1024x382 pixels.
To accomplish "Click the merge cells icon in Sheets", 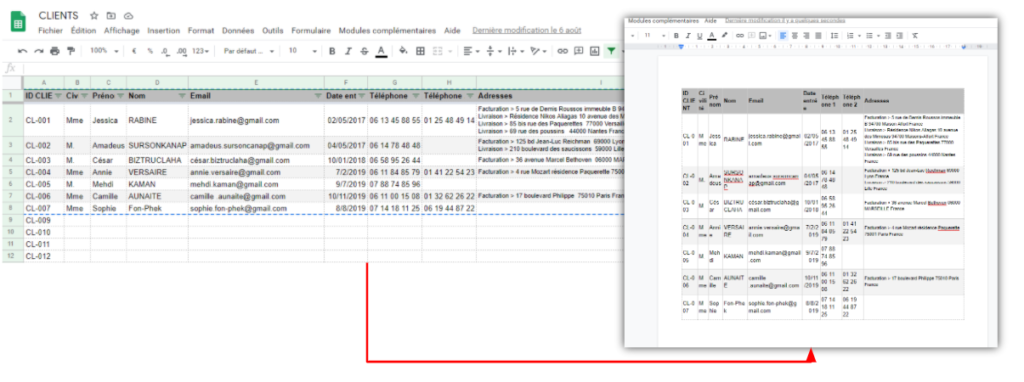I will 438,51.
